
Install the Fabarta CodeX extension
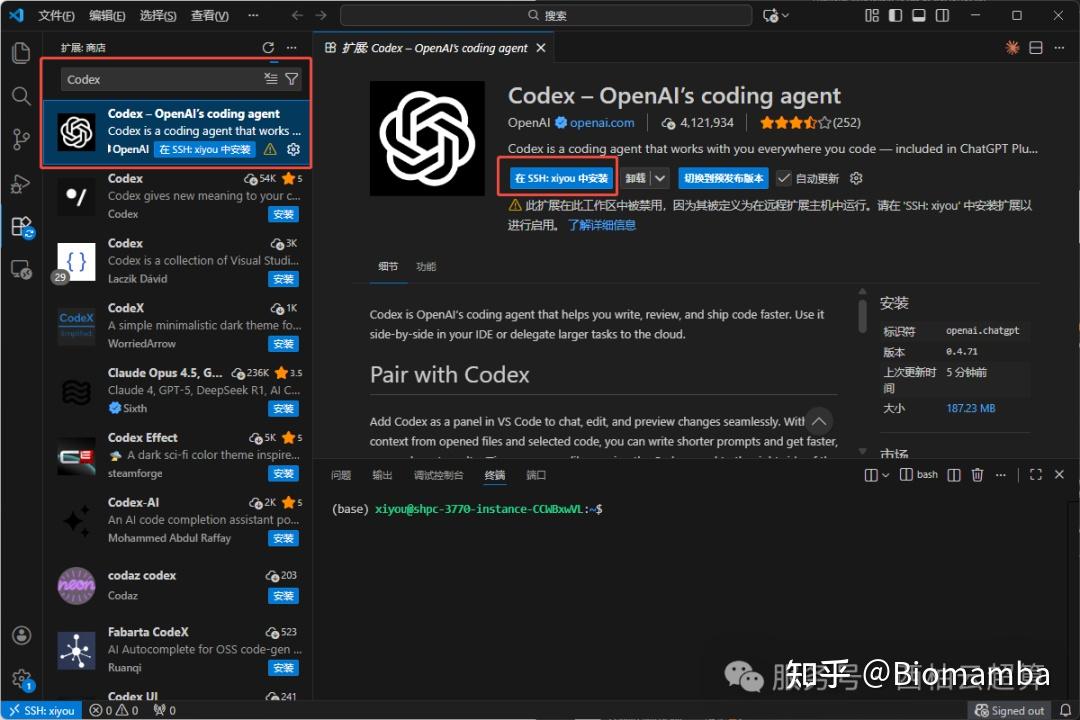coord(283,668)
